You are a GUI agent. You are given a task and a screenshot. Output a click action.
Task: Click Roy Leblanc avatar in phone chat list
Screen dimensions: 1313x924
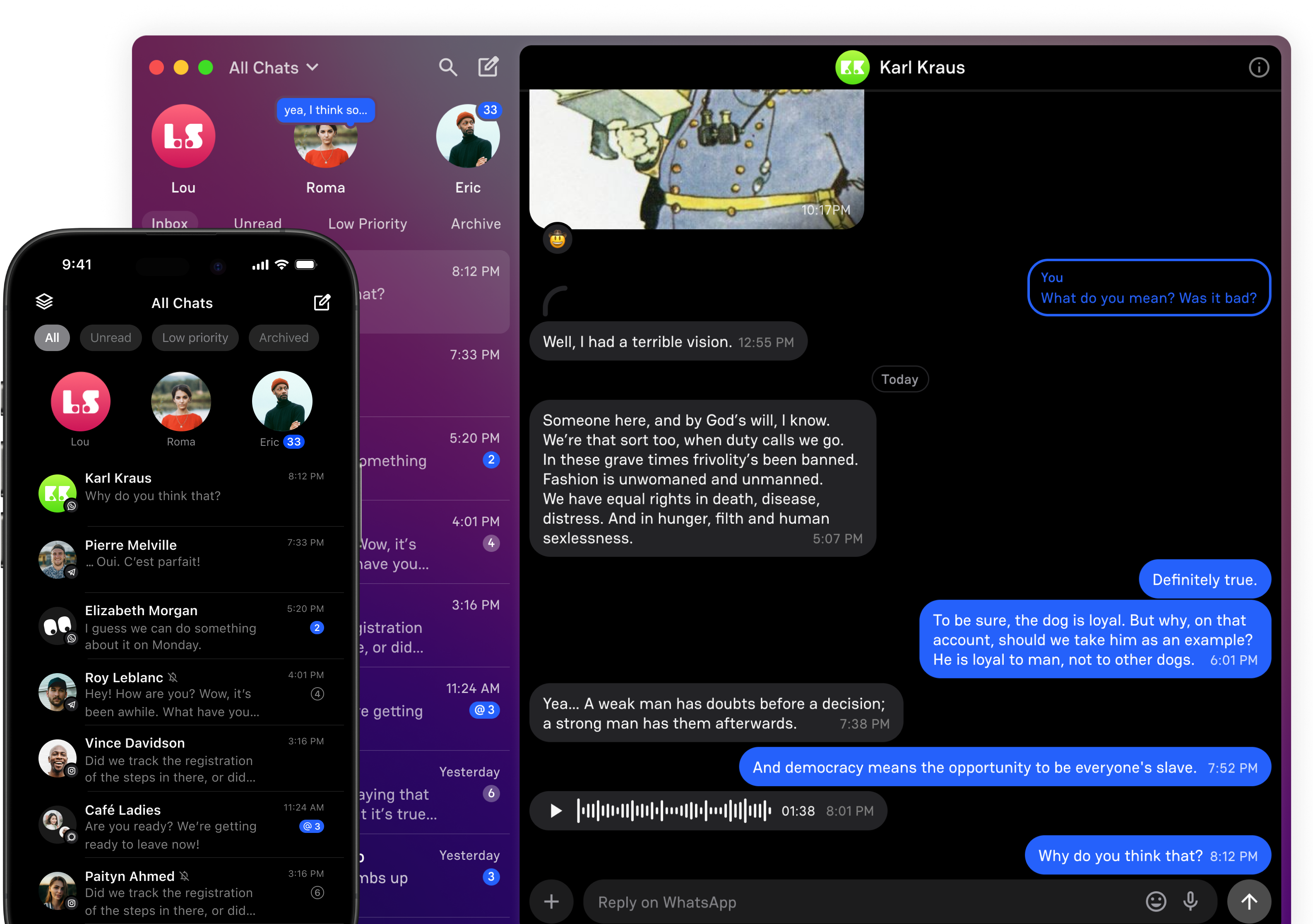tap(57, 692)
